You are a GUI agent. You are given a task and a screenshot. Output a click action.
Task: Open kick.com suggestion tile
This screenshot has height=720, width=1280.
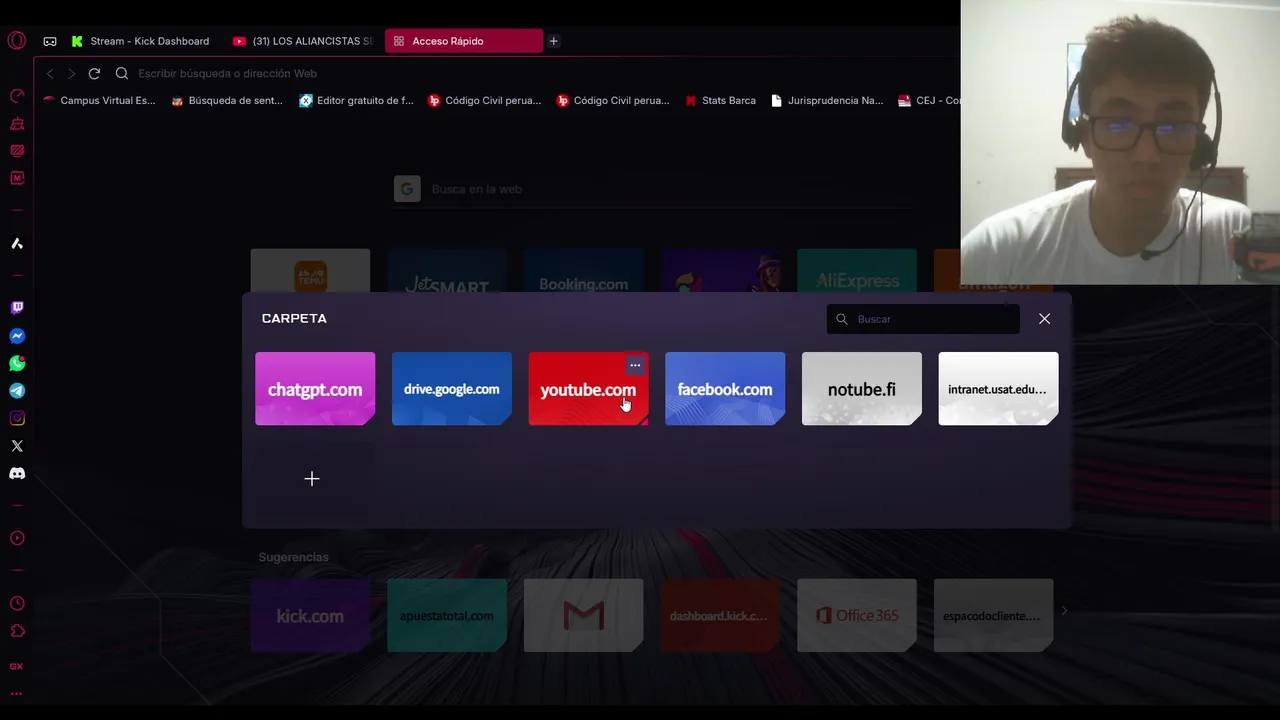tap(310, 616)
